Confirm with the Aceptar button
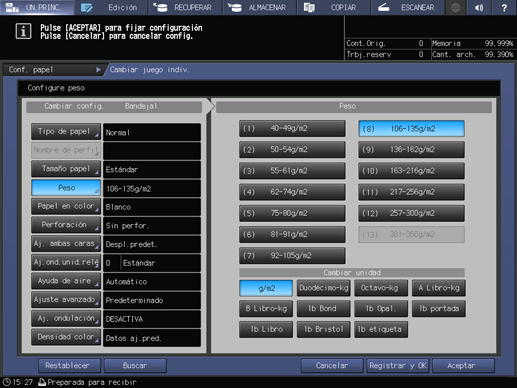The image size is (517, 388). [463, 366]
